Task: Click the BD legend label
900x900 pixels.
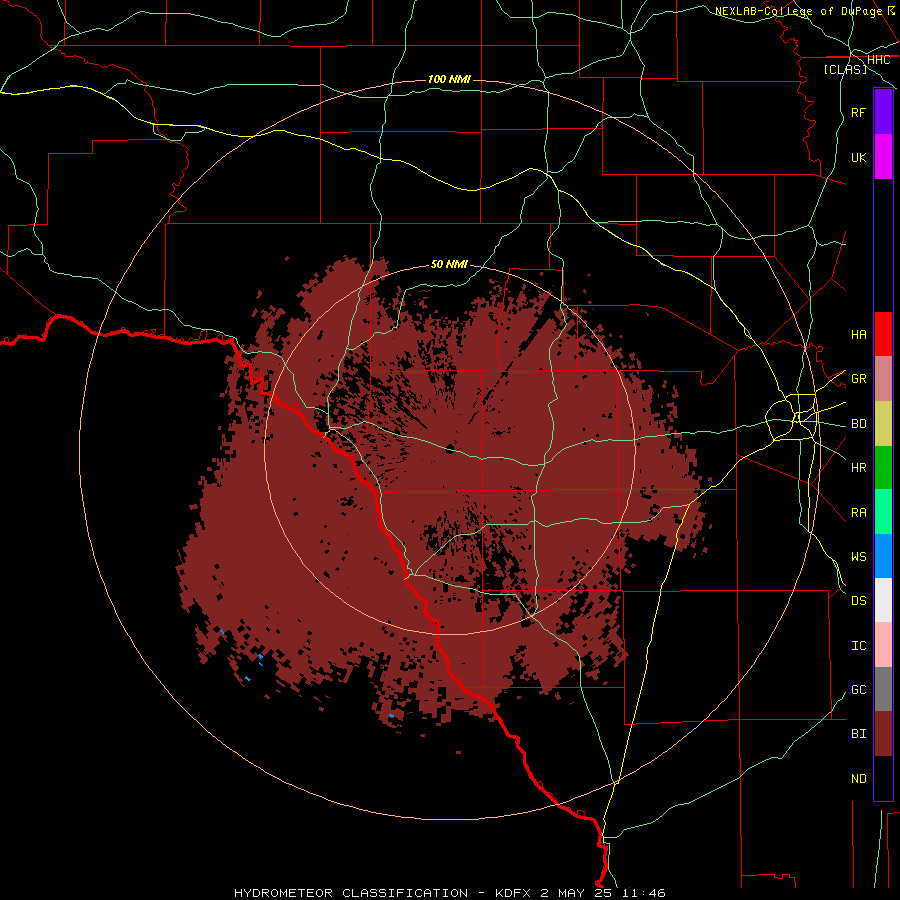Action: click(859, 424)
